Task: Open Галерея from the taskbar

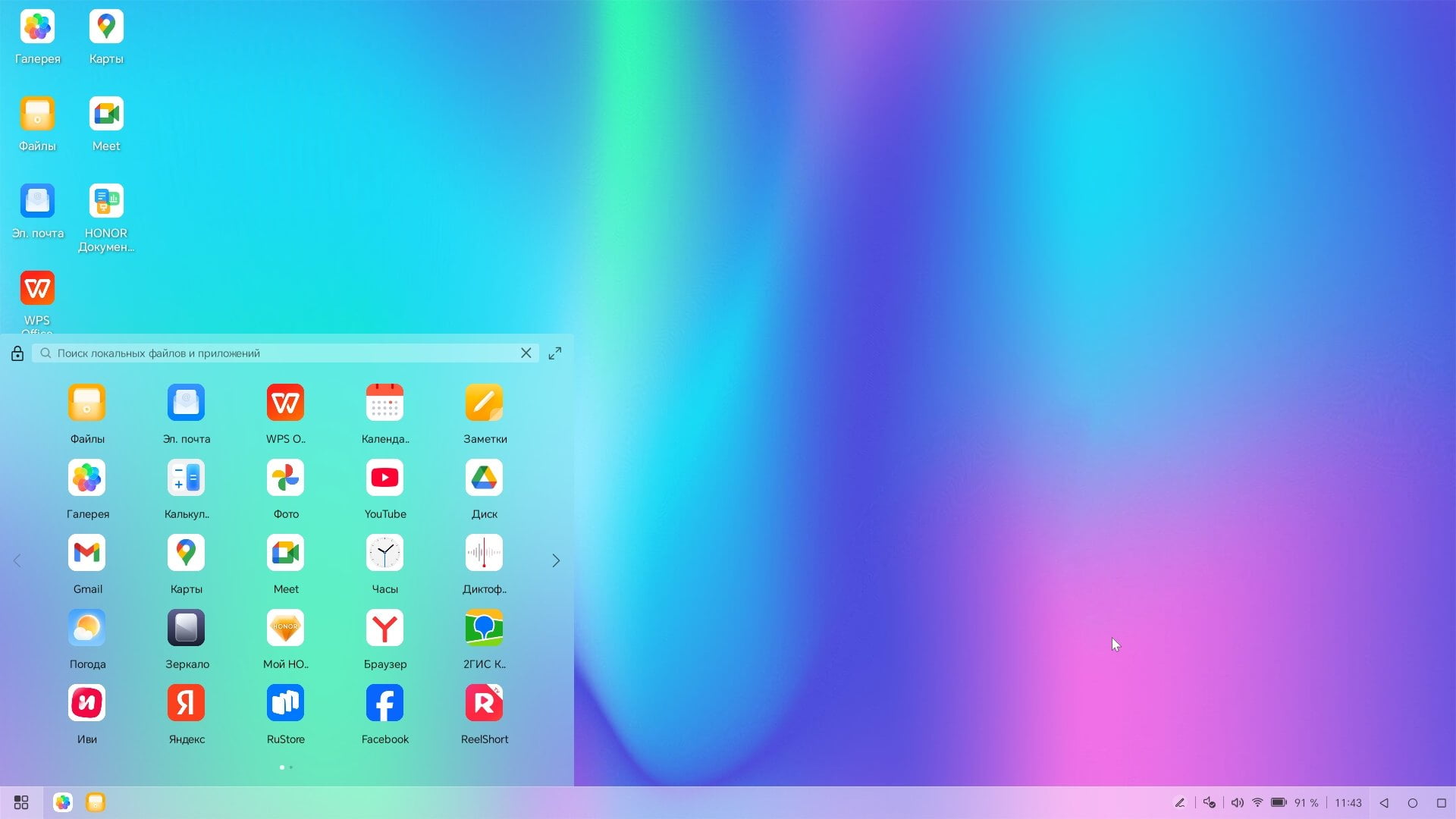Action: pyautogui.click(x=63, y=802)
